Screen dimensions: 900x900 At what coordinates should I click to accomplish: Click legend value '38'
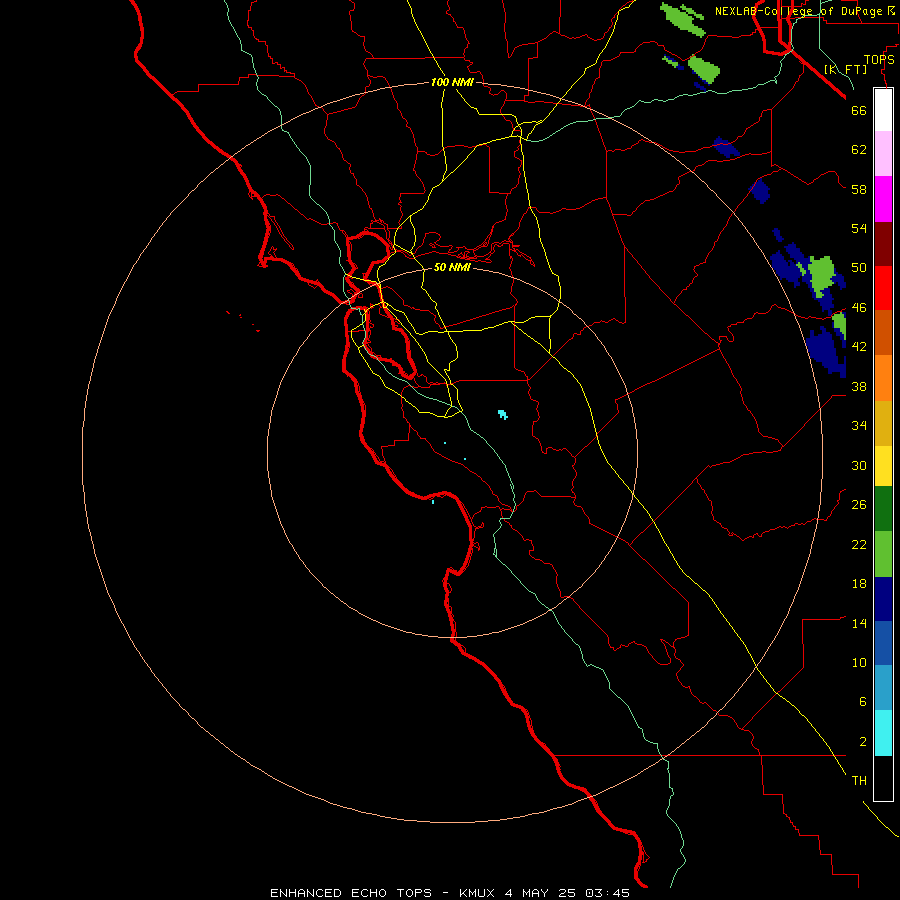pyautogui.click(x=859, y=386)
